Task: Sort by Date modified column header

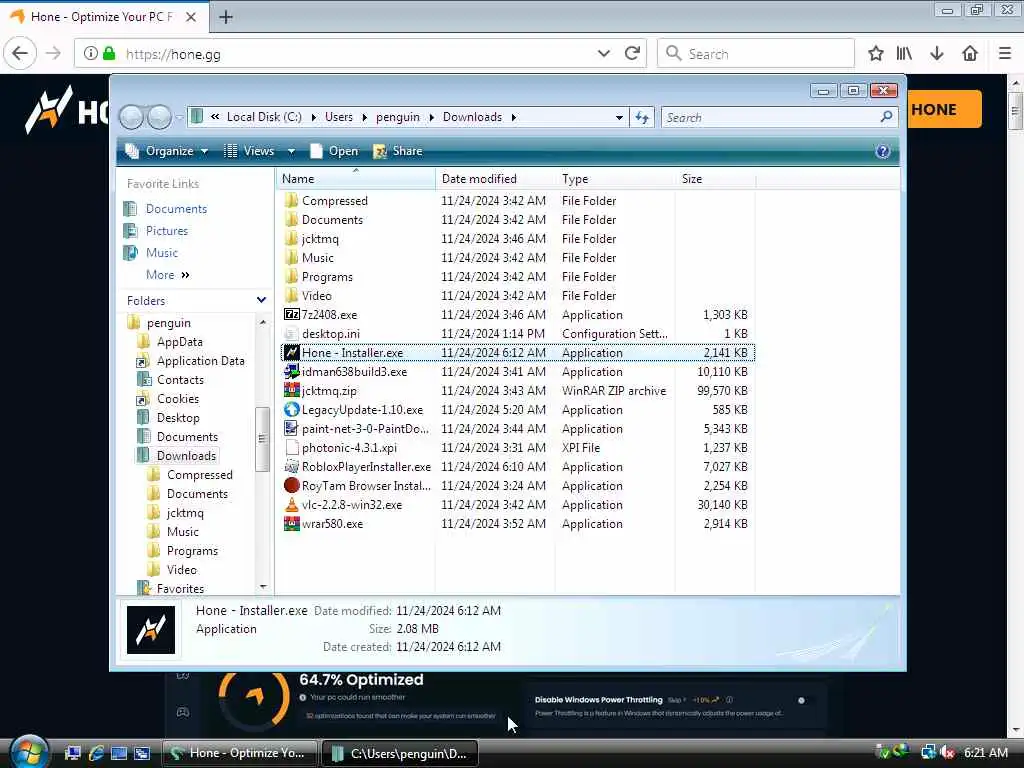Action: (495, 178)
